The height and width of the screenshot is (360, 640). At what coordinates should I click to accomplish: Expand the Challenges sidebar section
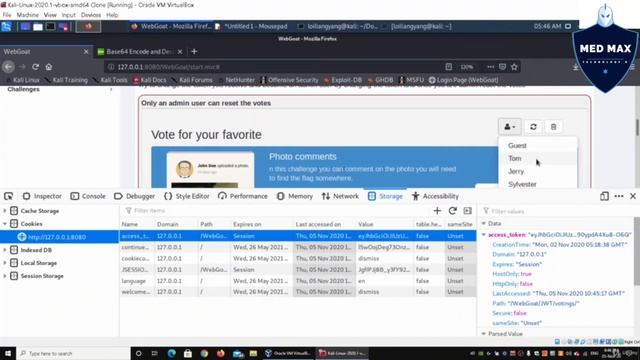(59, 89)
